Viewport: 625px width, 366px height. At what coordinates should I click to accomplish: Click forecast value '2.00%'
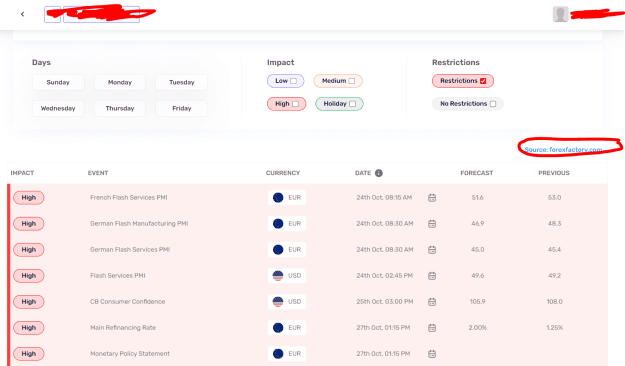tap(478, 328)
